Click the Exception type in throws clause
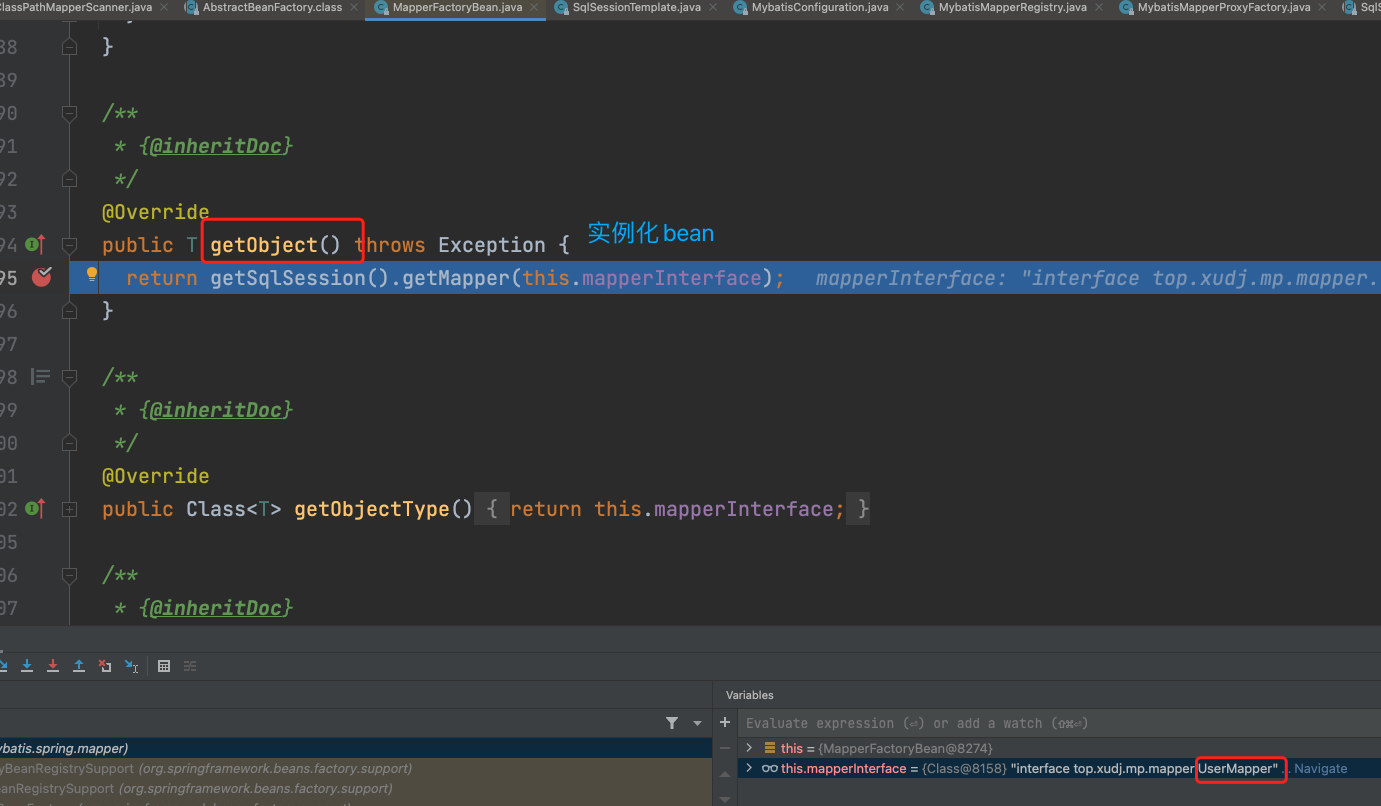The image size is (1381, 806). tap(492, 245)
